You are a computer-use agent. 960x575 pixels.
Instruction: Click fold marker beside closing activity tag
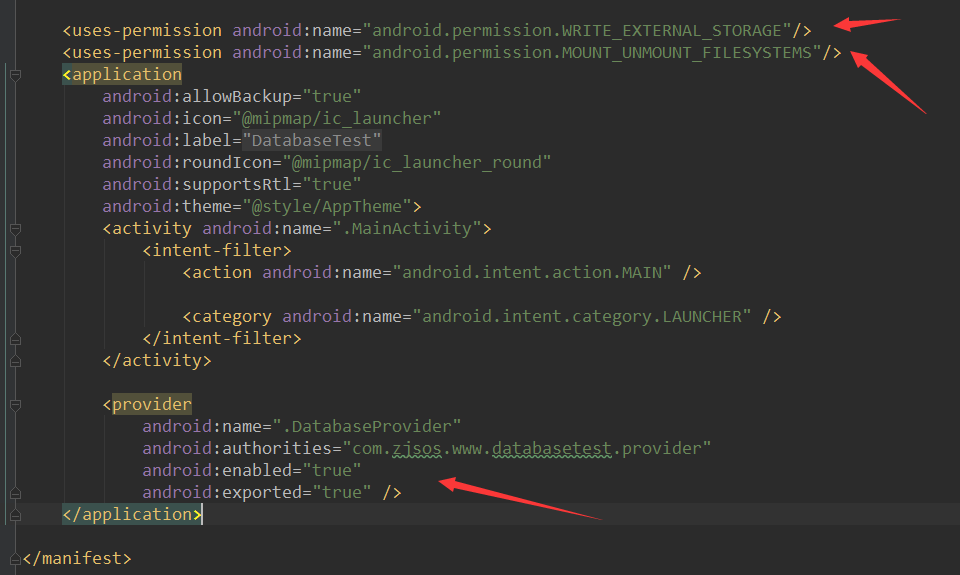15,361
